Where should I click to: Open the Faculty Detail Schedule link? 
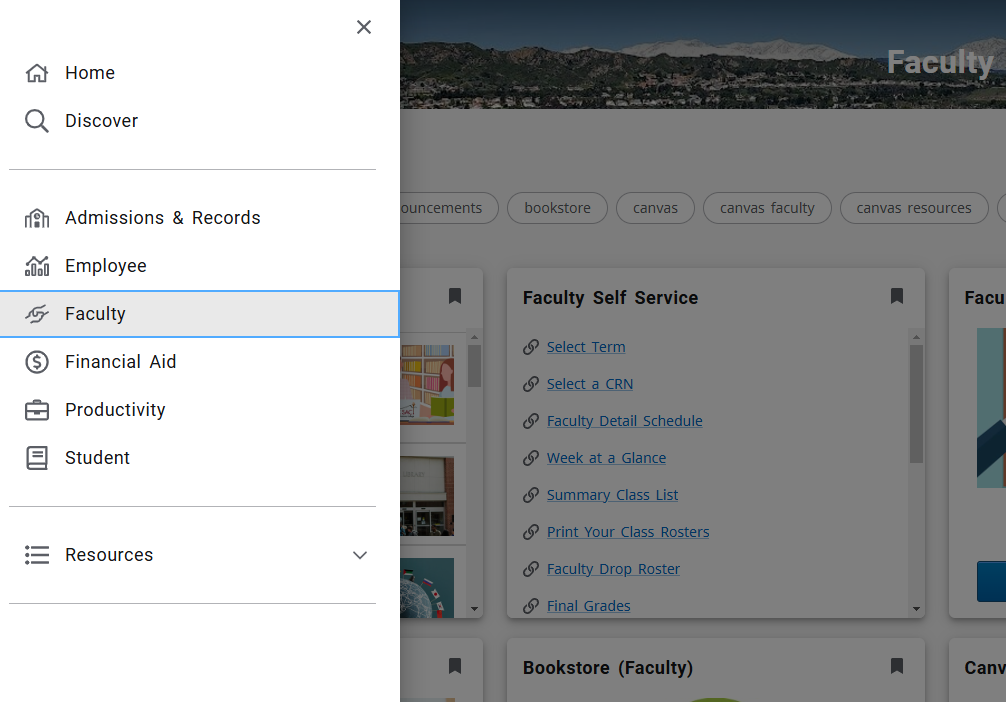point(624,421)
